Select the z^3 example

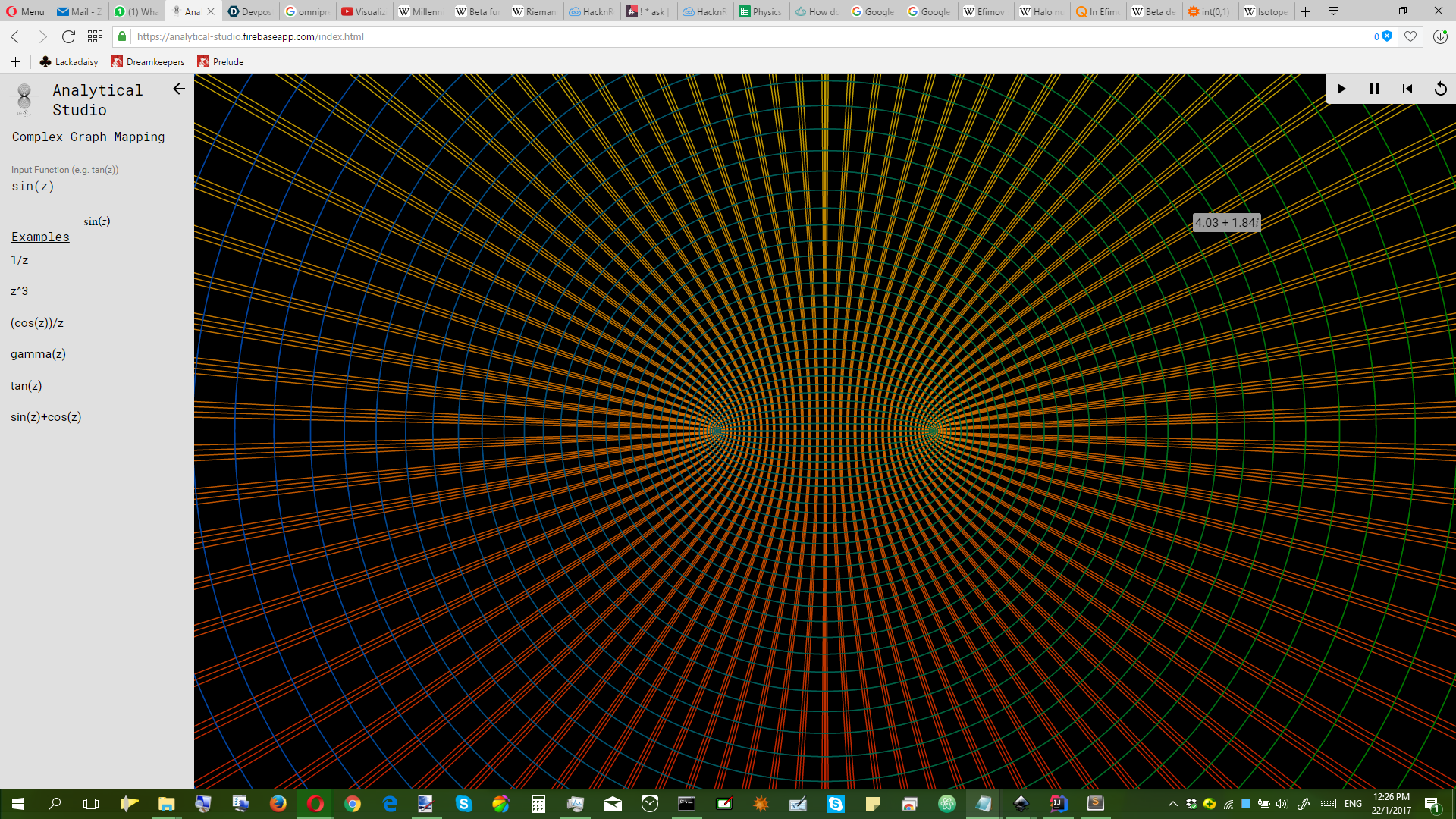point(20,291)
